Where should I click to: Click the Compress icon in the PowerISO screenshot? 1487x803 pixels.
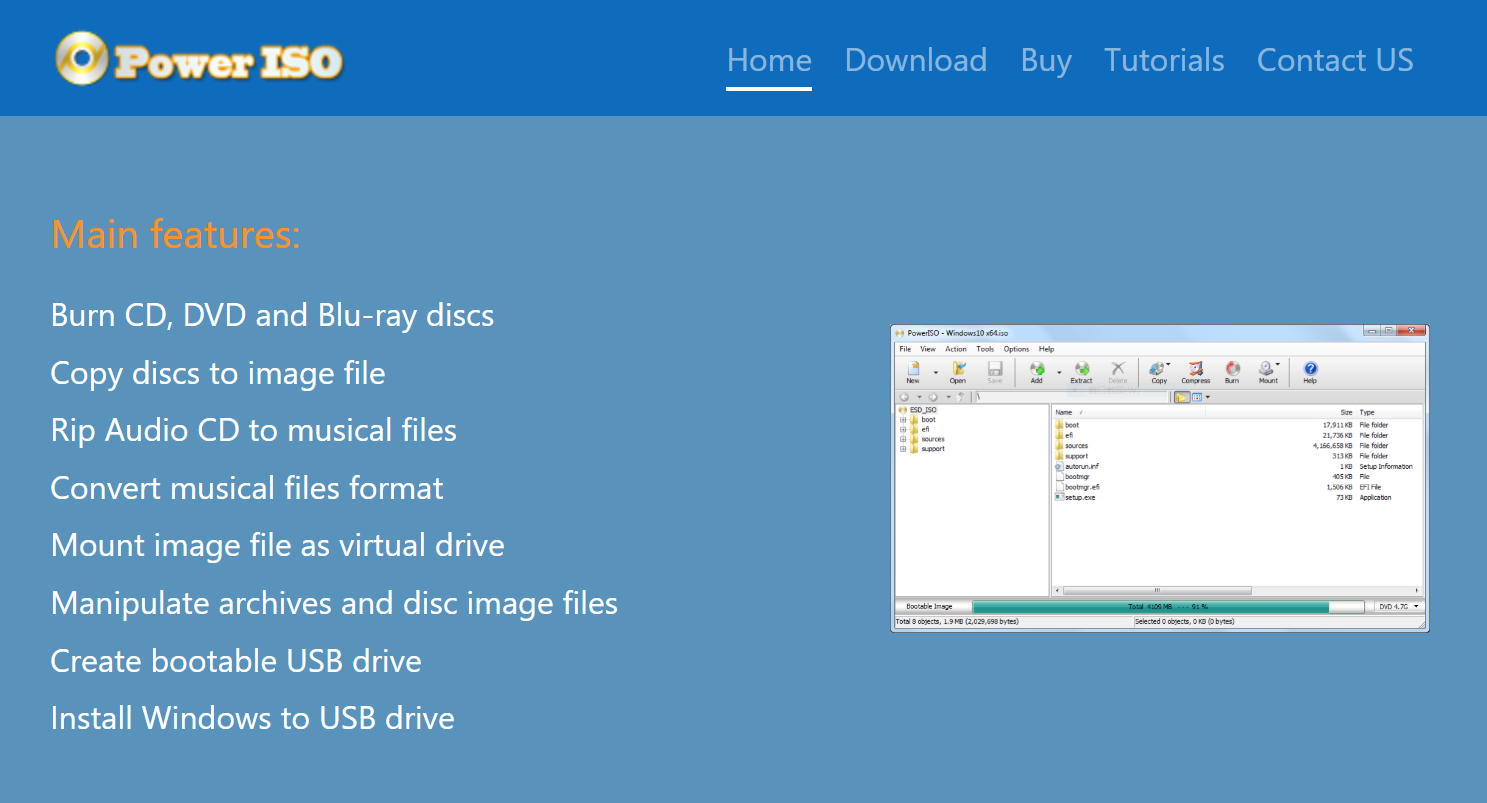tap(1196, 372)
